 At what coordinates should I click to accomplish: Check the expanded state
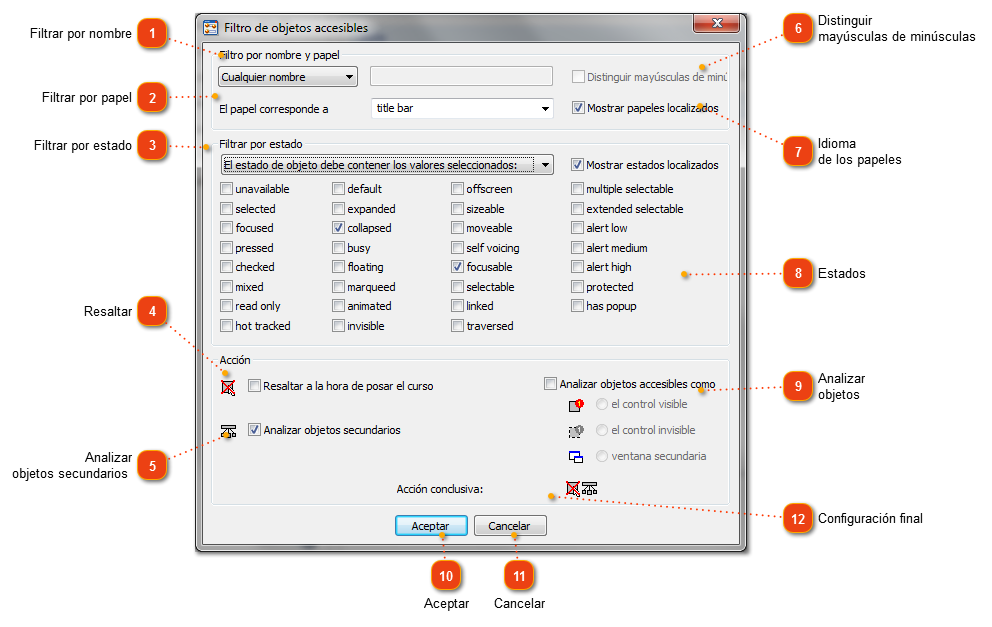pyautogui.click(x=338, y=208)
